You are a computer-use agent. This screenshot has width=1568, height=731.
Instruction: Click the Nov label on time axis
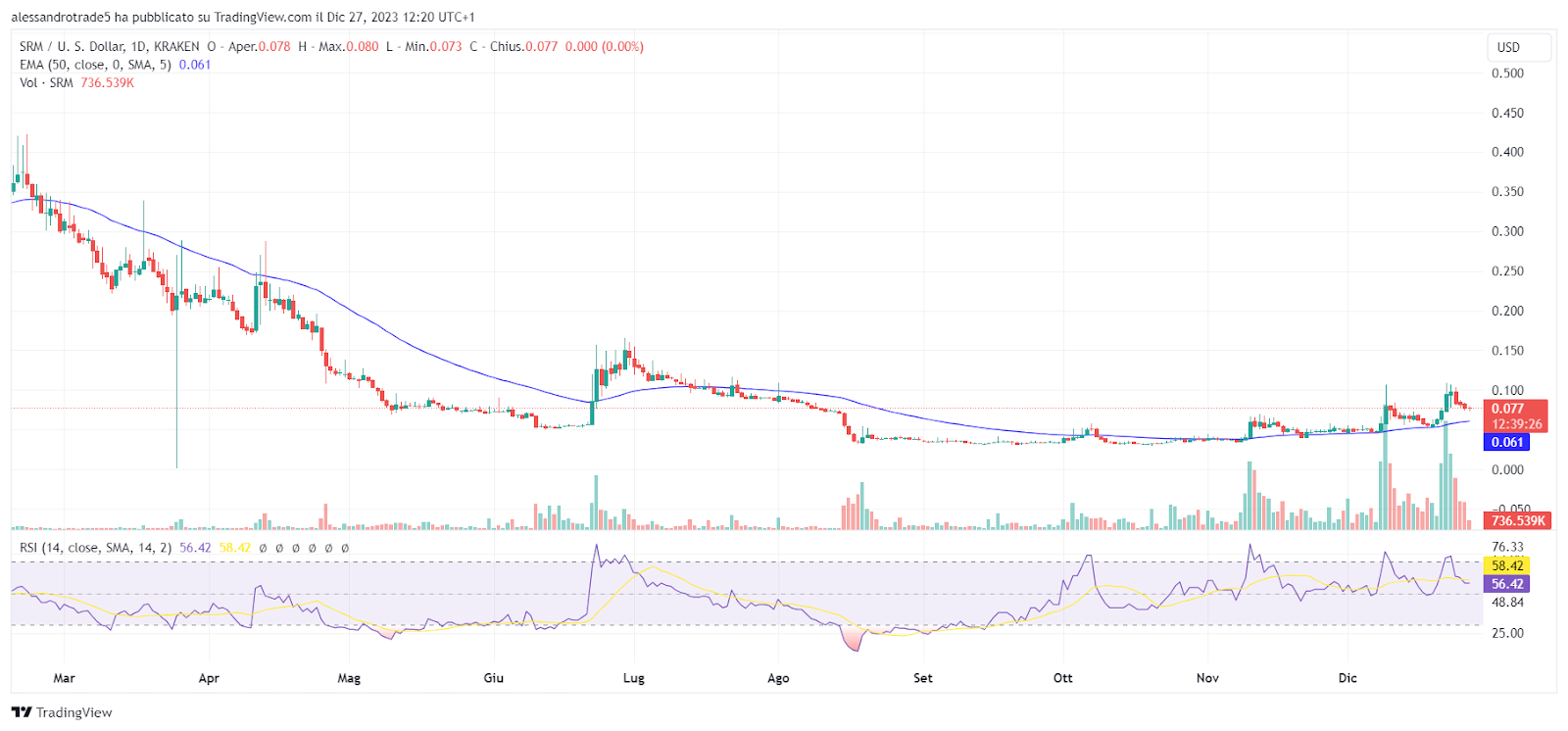pyautogui.click(x=1207, y=678)
